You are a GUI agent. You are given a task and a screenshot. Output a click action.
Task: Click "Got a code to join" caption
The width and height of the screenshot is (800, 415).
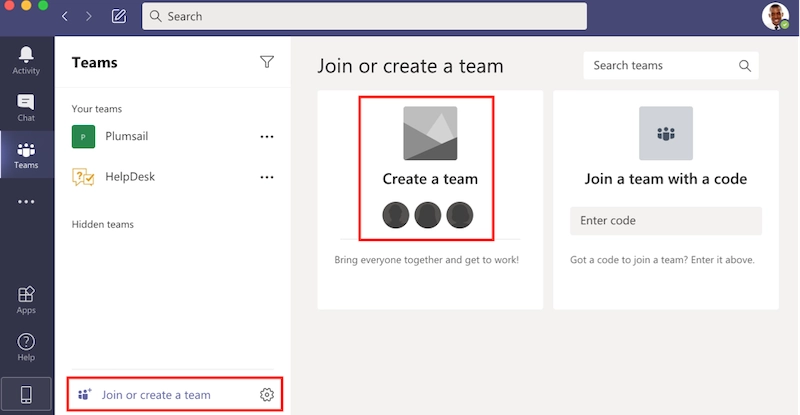coord(662,260)
